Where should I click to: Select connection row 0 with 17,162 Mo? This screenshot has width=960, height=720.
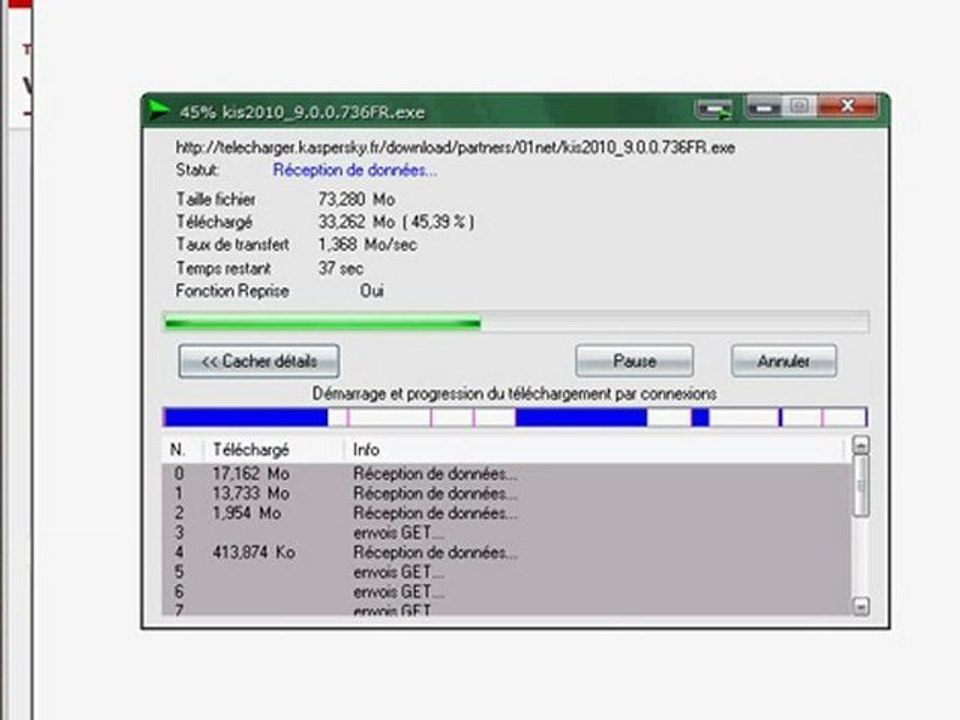tap(506, 473)
